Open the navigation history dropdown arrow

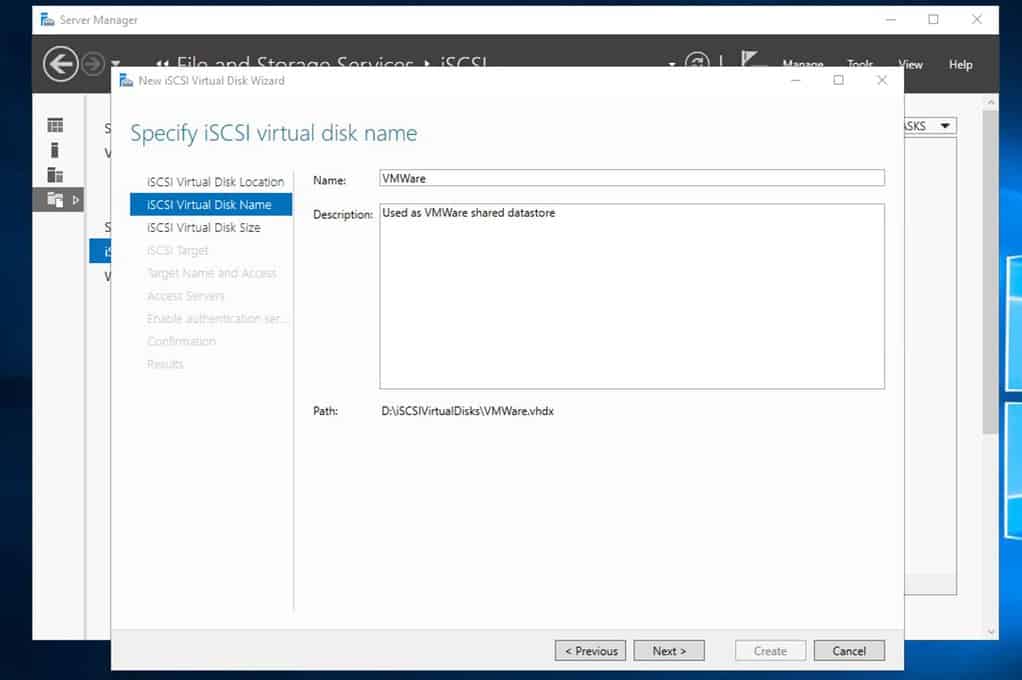[115, 63]
